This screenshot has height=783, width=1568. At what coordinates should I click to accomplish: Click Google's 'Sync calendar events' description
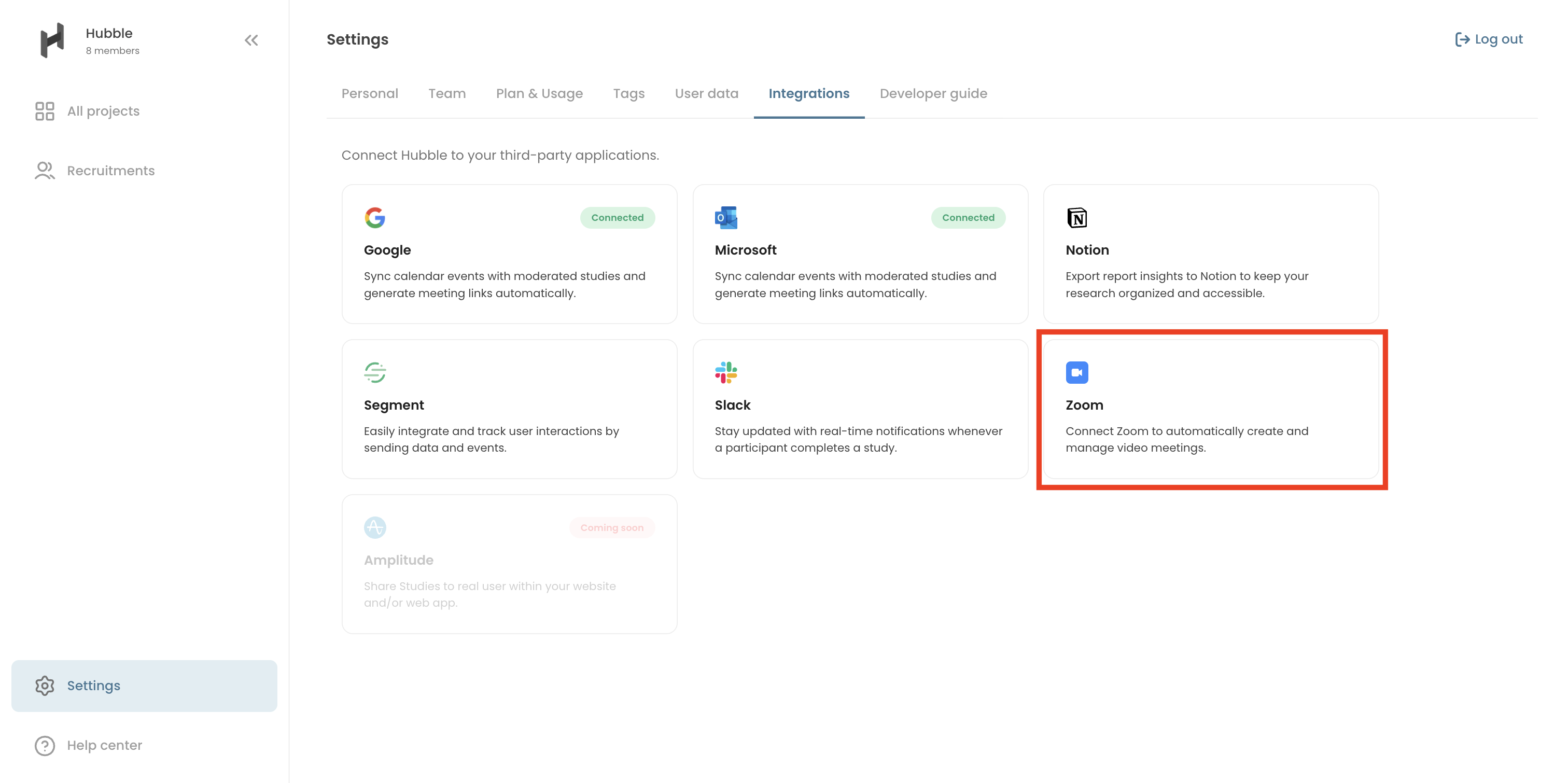(505, 284)
